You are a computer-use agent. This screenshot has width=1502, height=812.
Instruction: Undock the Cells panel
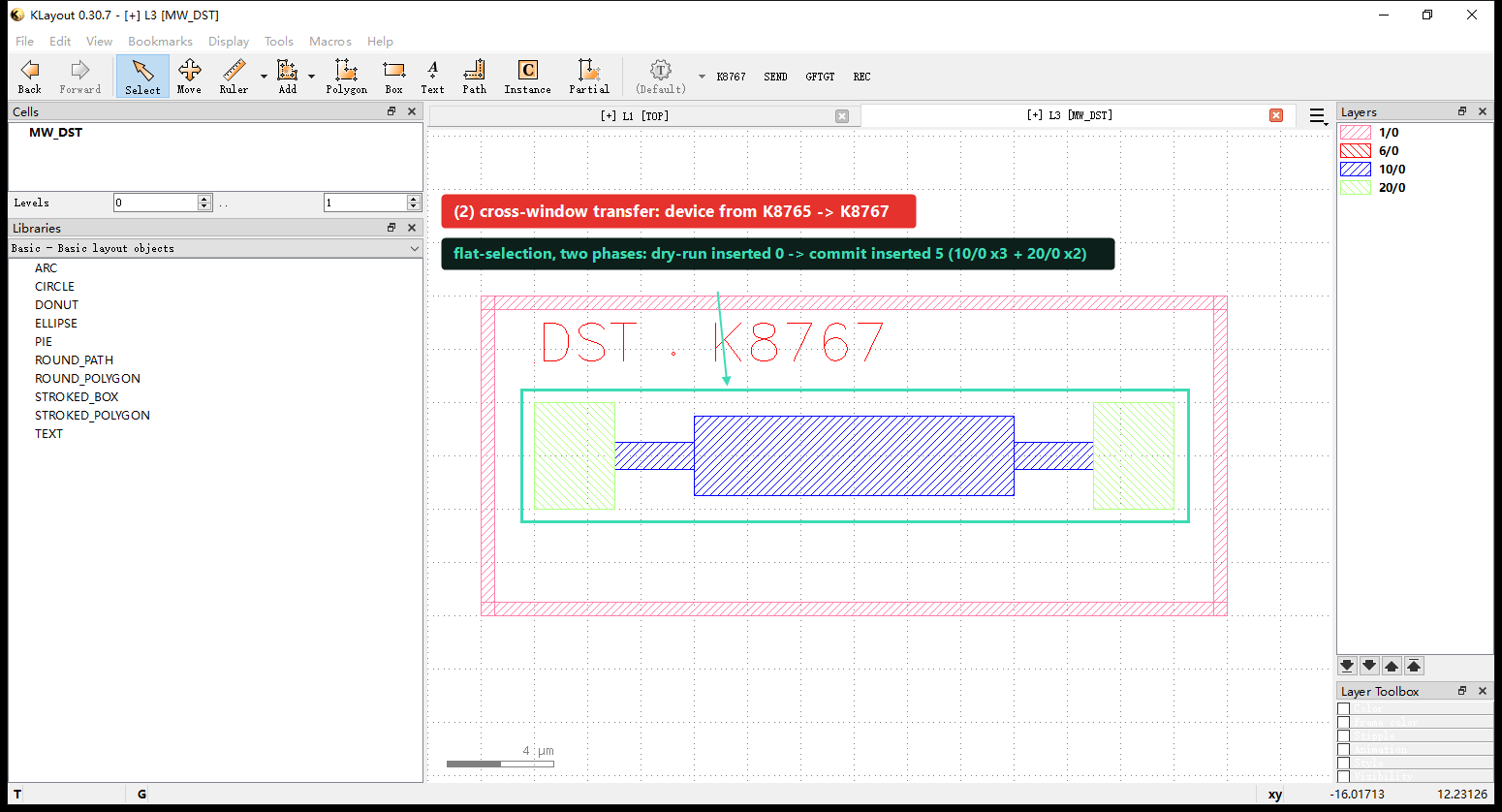click(x=391, y=111)
